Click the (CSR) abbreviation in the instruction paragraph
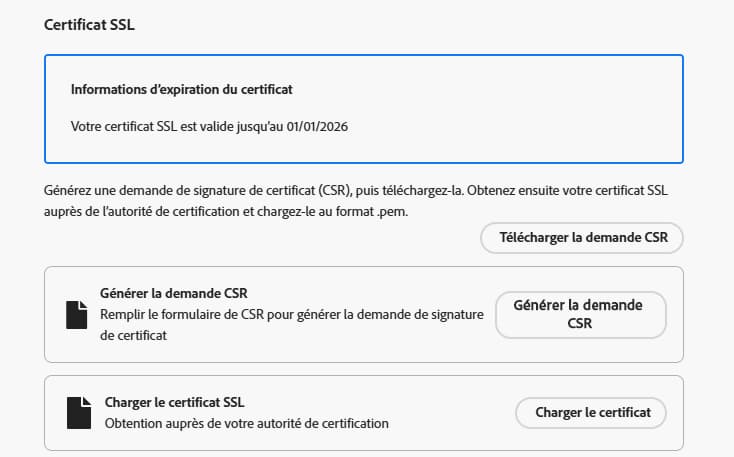Screen dimensions: 734x457 (x=334, y=191)
